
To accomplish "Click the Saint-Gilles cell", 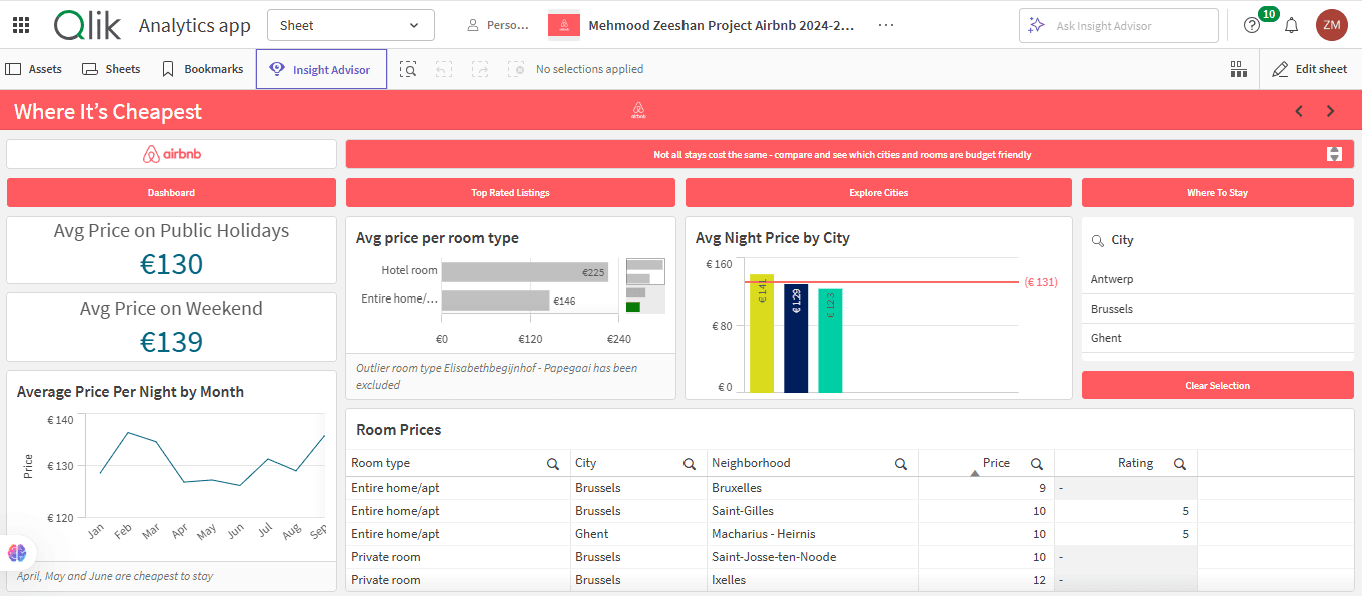I will [813, 511].
